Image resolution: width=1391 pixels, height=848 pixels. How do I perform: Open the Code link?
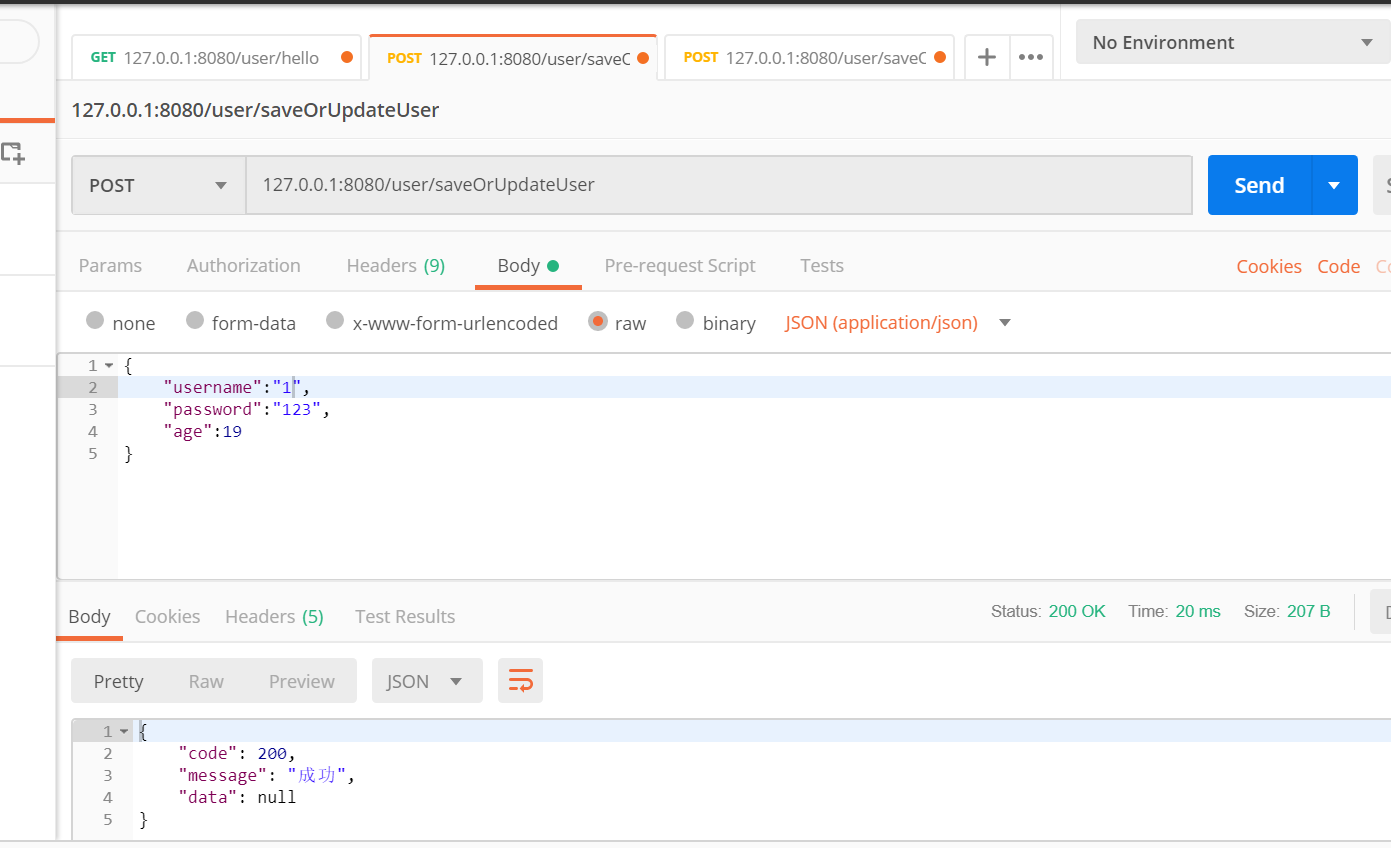pyautogui.click(x=1338, y=266)
